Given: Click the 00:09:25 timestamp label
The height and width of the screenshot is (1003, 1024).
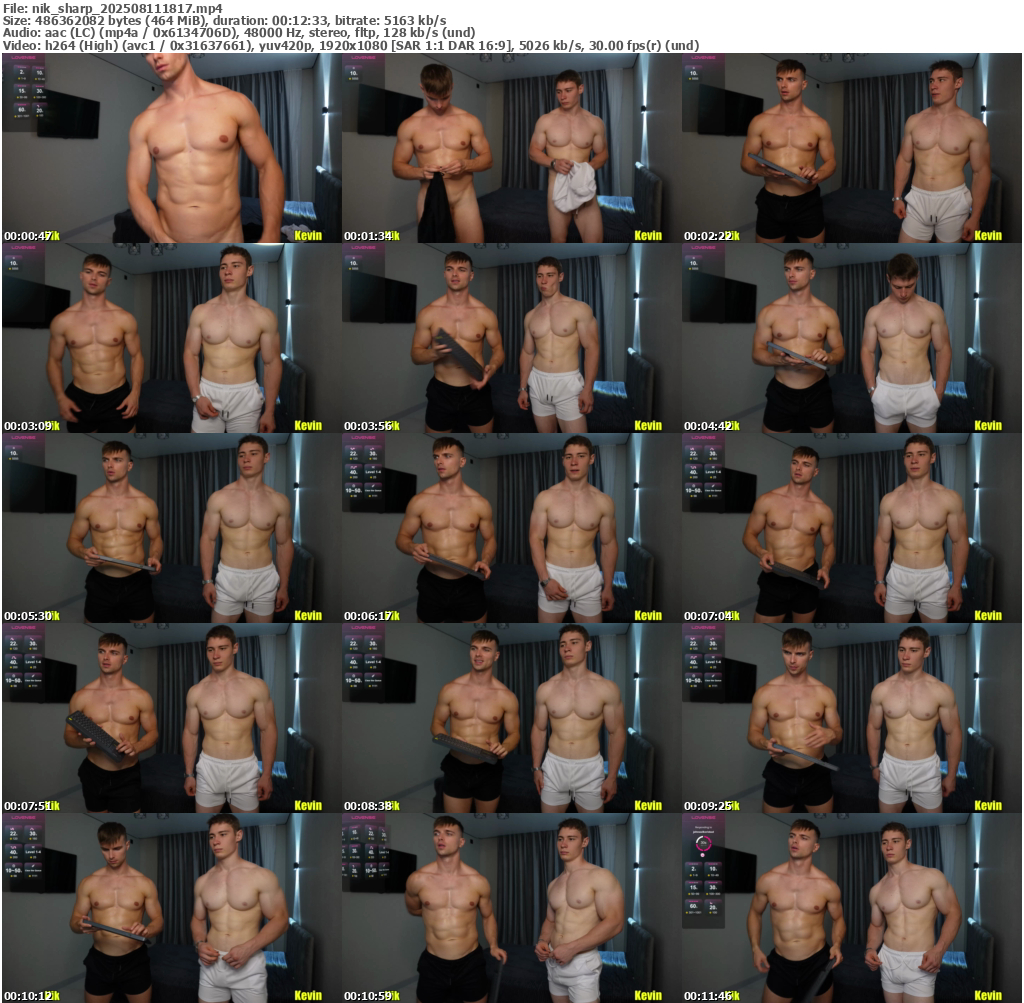Looking at the screenshot, I should click(708, 805).
